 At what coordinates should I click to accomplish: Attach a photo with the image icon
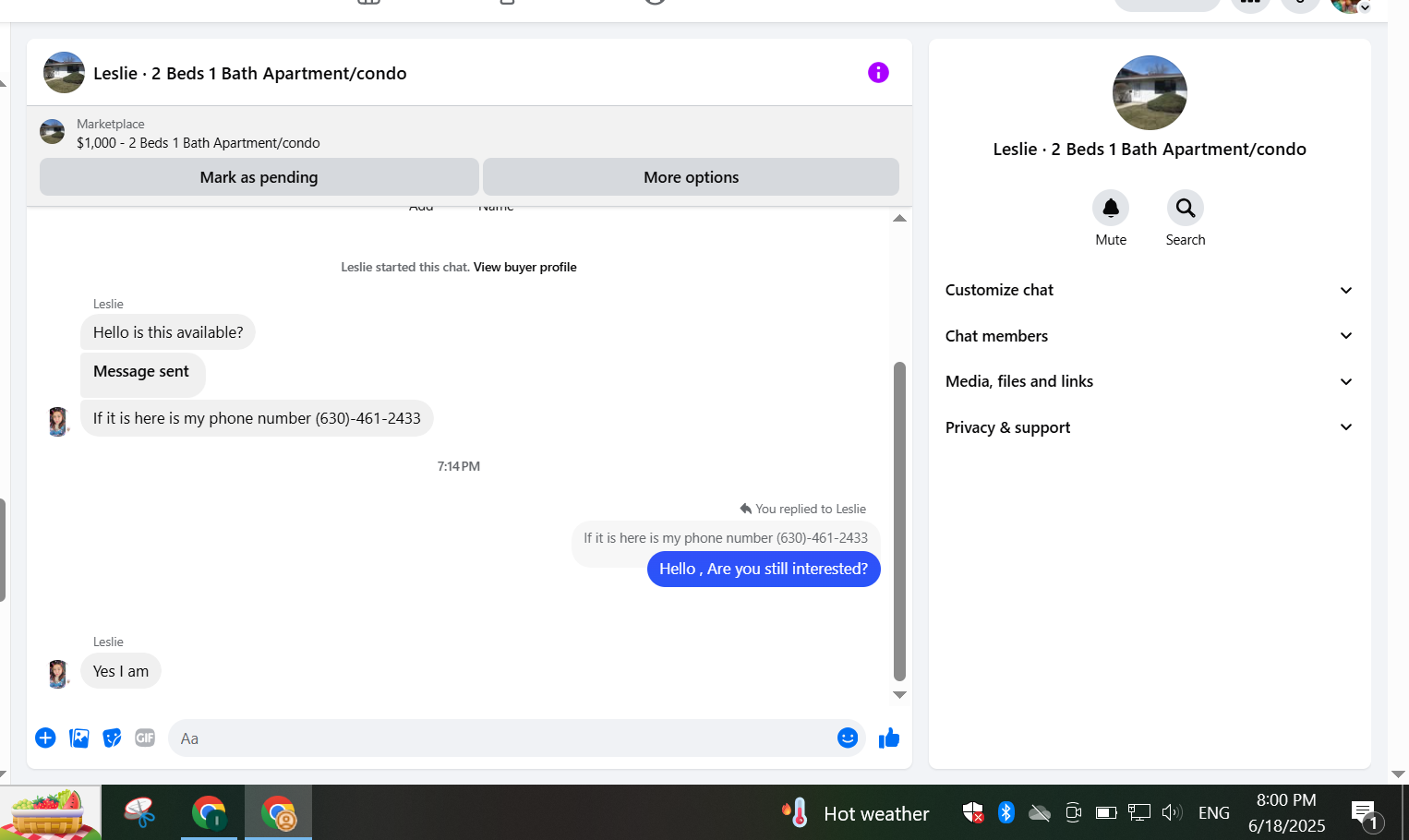79,738
